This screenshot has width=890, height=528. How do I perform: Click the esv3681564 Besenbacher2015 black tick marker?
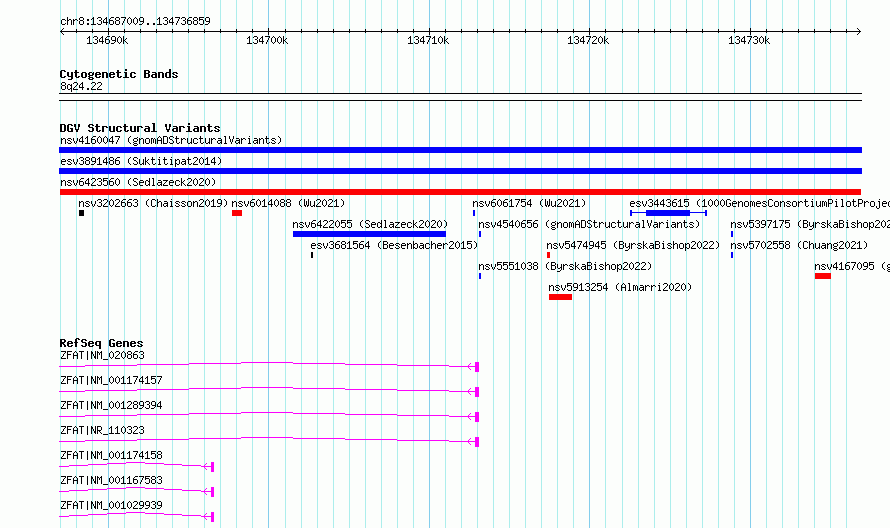[x=312, y=255]
